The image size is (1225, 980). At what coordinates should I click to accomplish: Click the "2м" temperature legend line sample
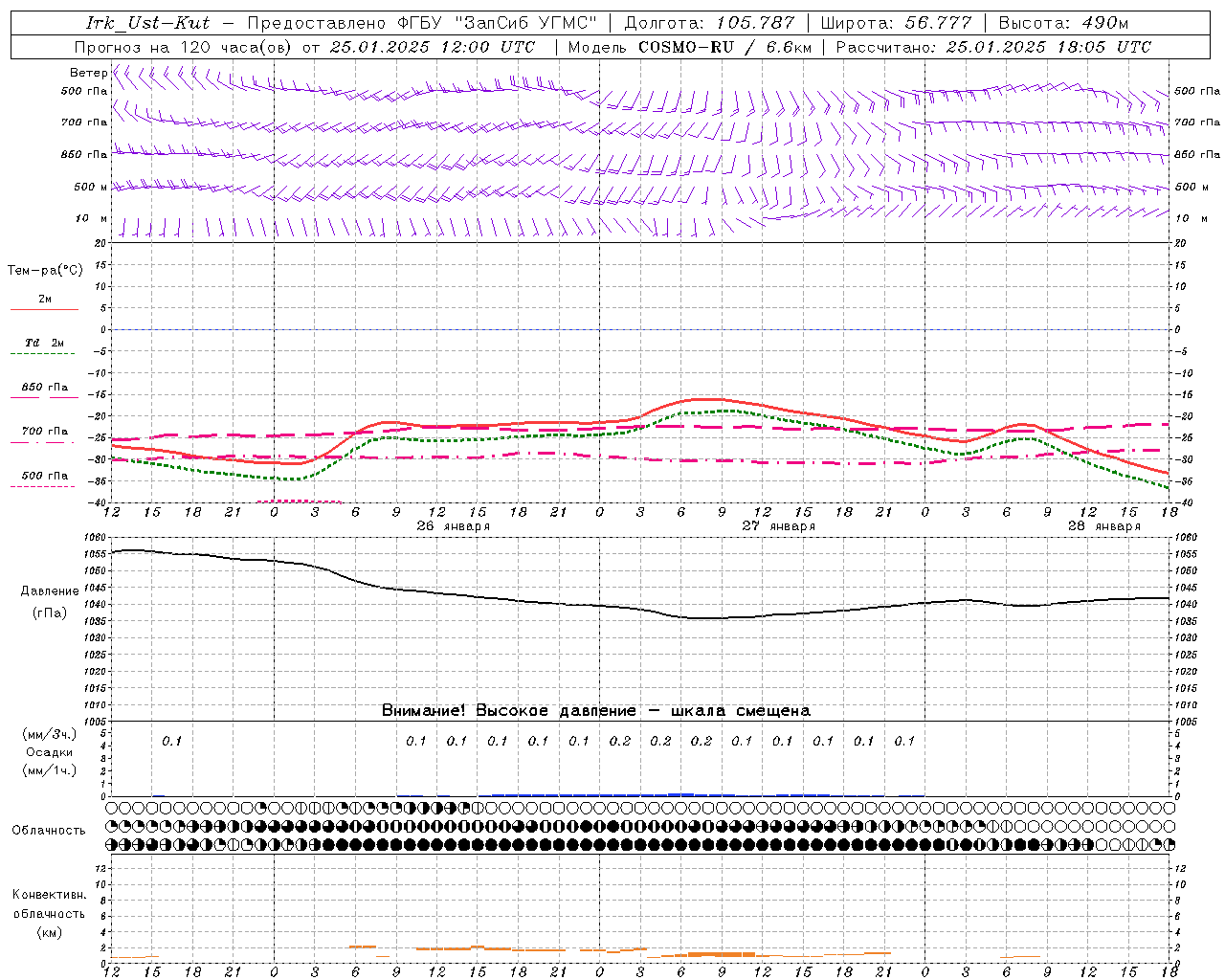[x=44, y=310]
